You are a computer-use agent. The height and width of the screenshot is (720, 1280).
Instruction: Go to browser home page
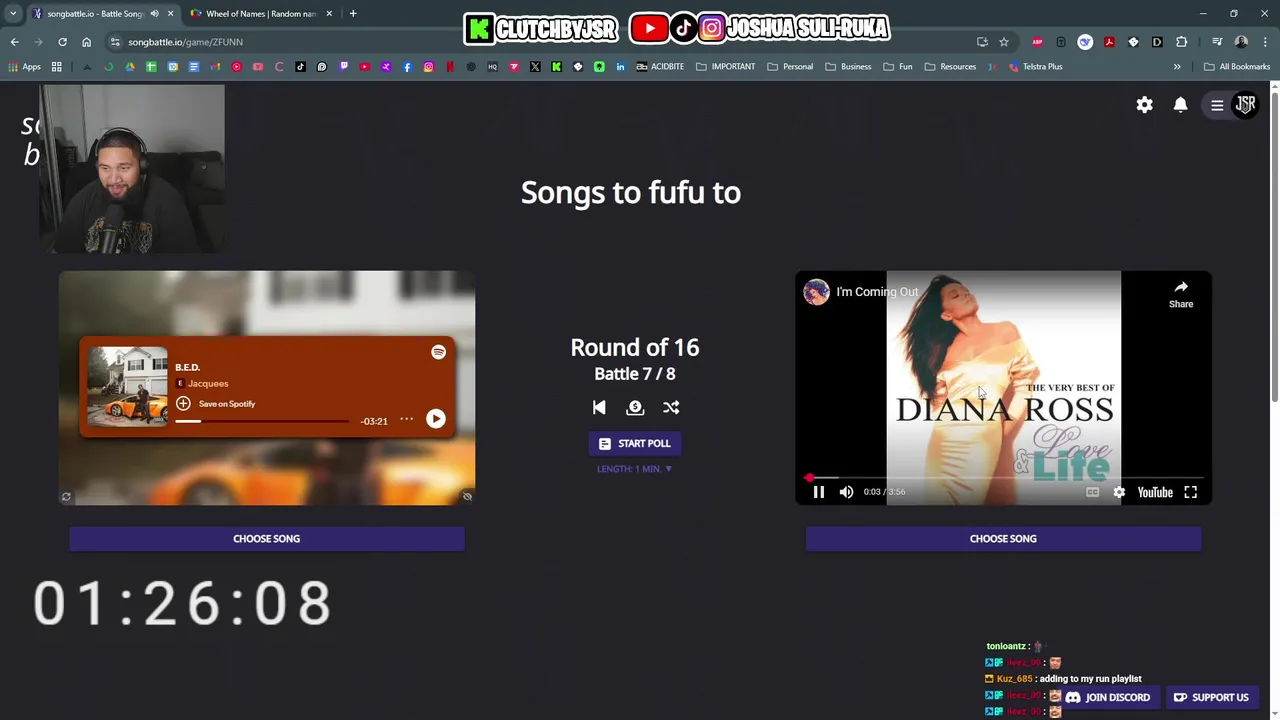86,42
